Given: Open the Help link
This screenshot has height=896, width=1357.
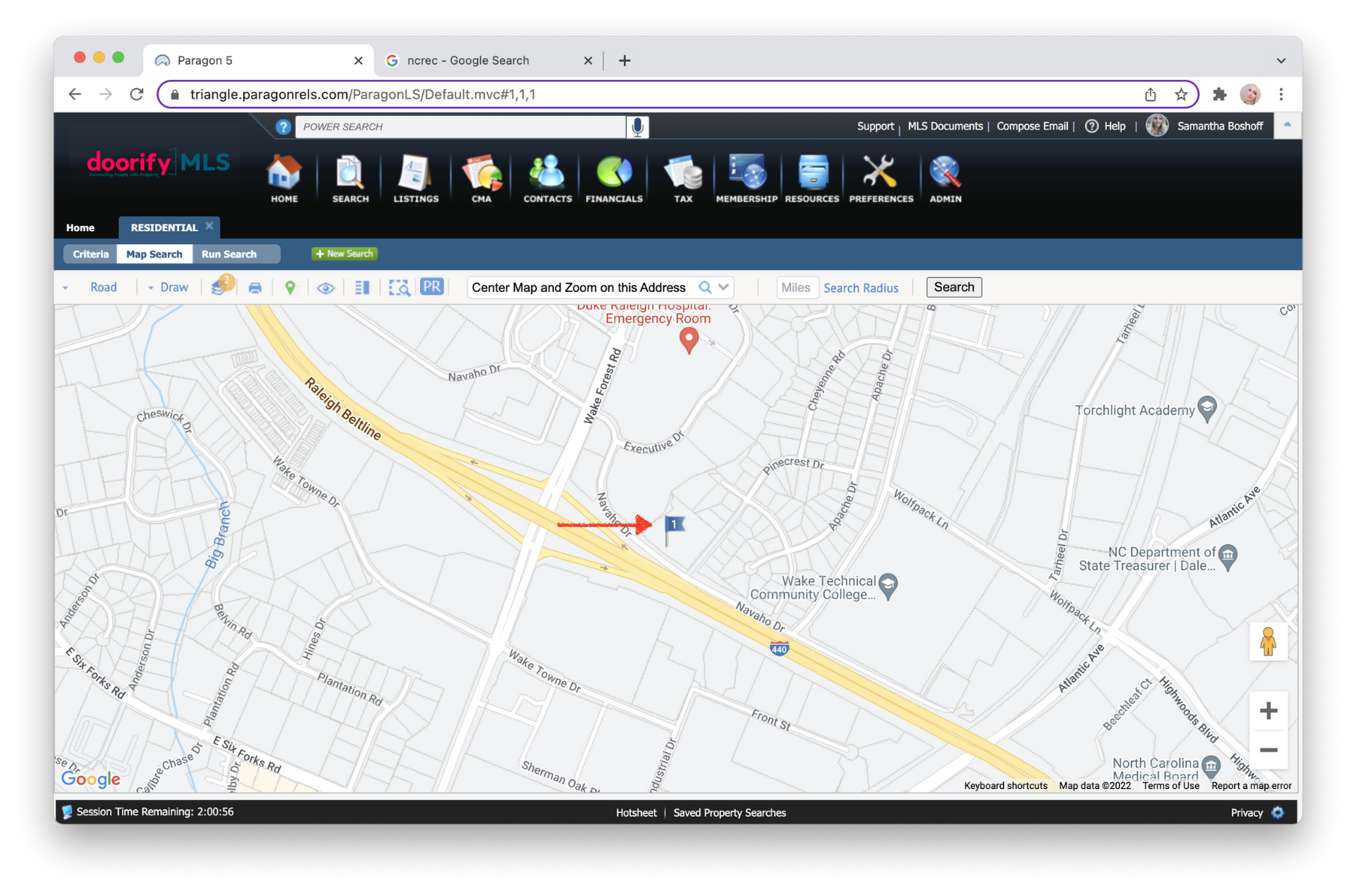Looking at the screenshot, I should [x=1106, y=127].
